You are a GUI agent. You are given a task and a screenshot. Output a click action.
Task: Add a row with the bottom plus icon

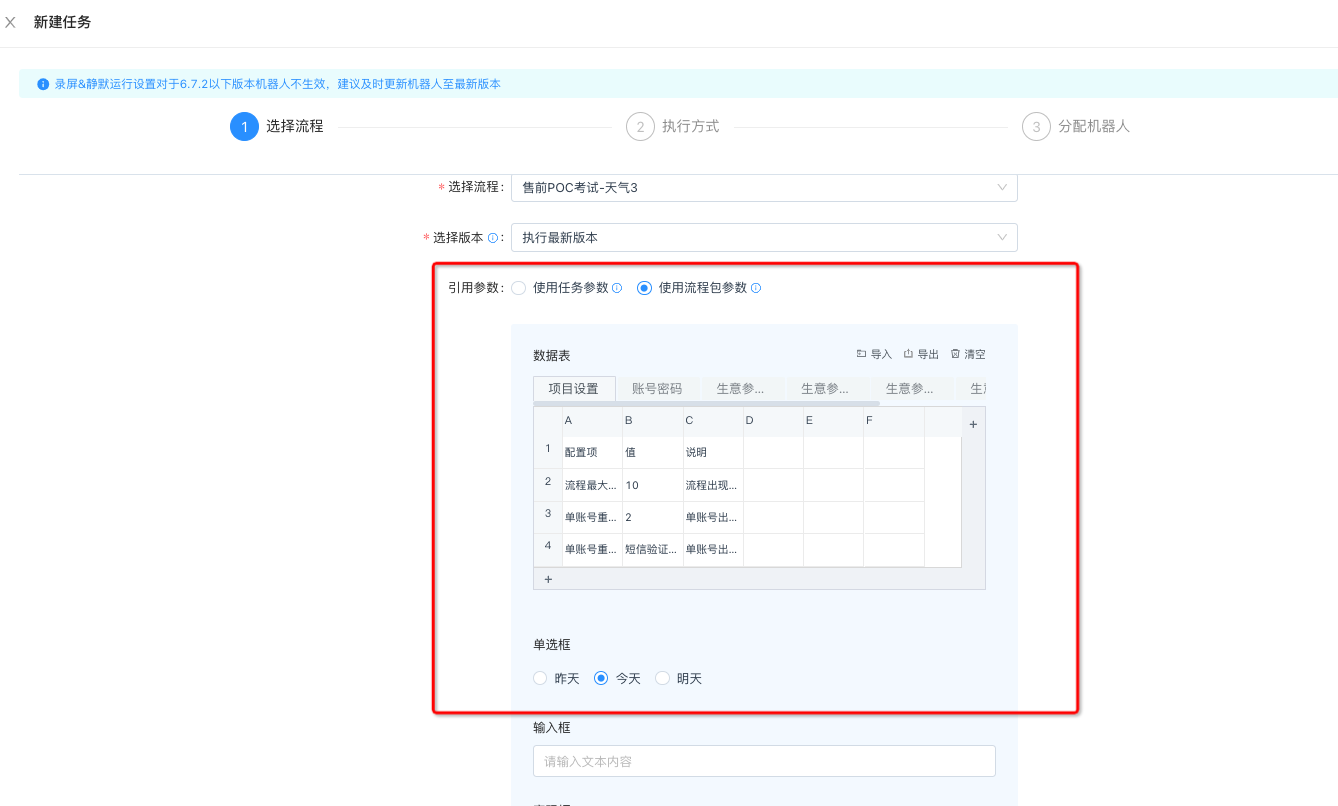[548, 578]
